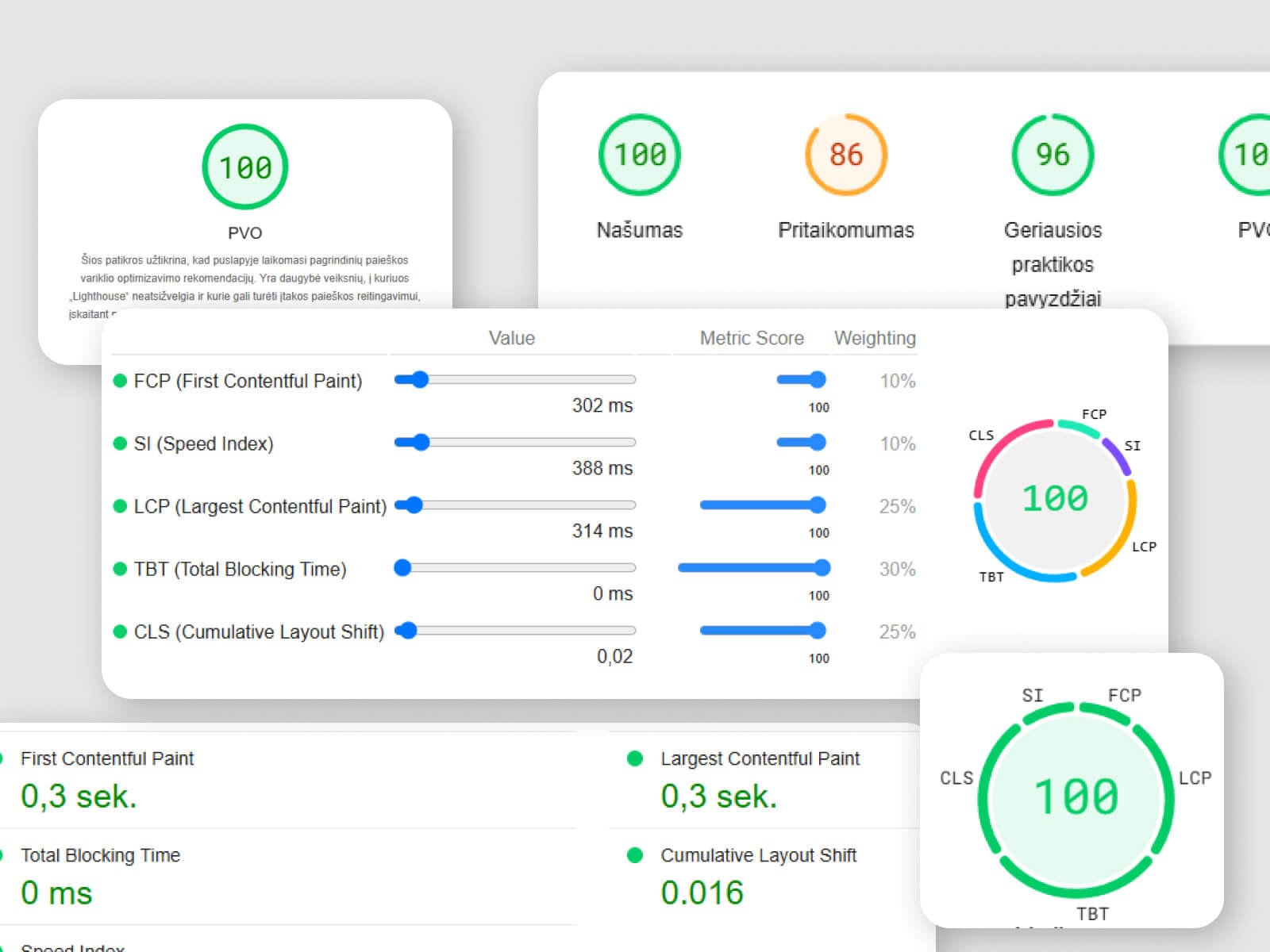Click the PVO label in the left card

pos(244,232)
